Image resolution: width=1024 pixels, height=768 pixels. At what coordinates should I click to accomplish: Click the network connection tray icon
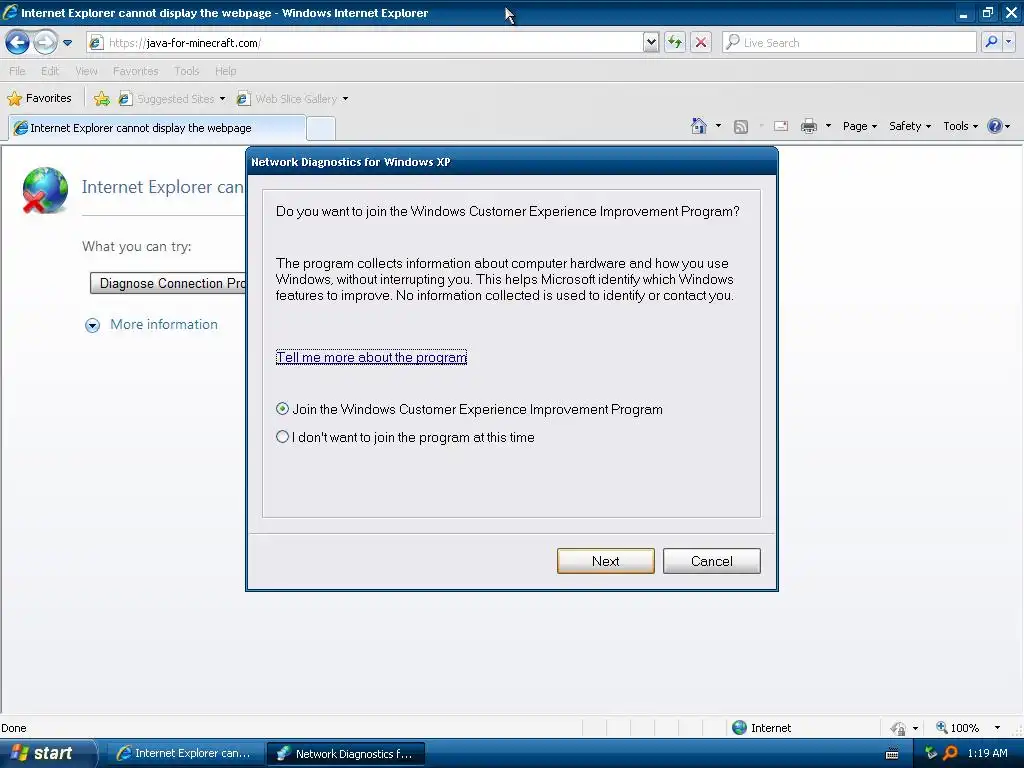coord(931,753)
